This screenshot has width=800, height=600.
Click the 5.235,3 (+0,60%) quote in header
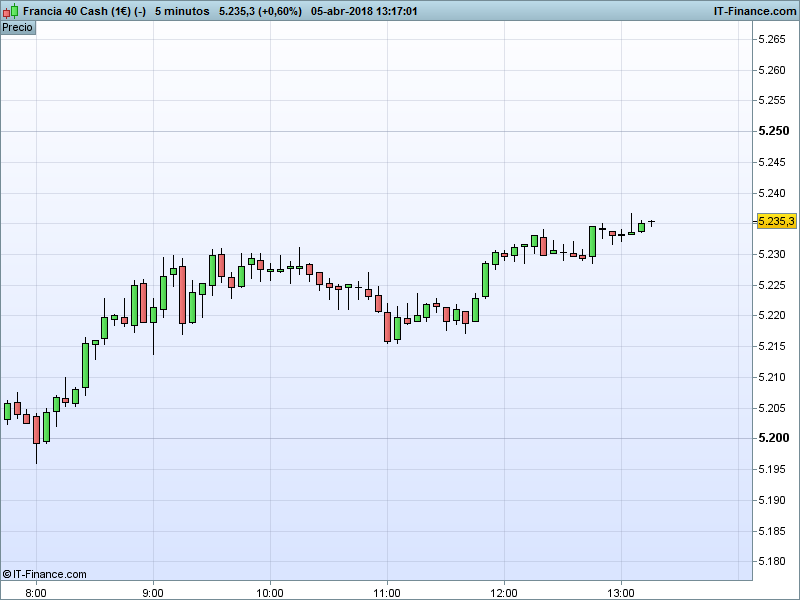click(x=260, y=11)
